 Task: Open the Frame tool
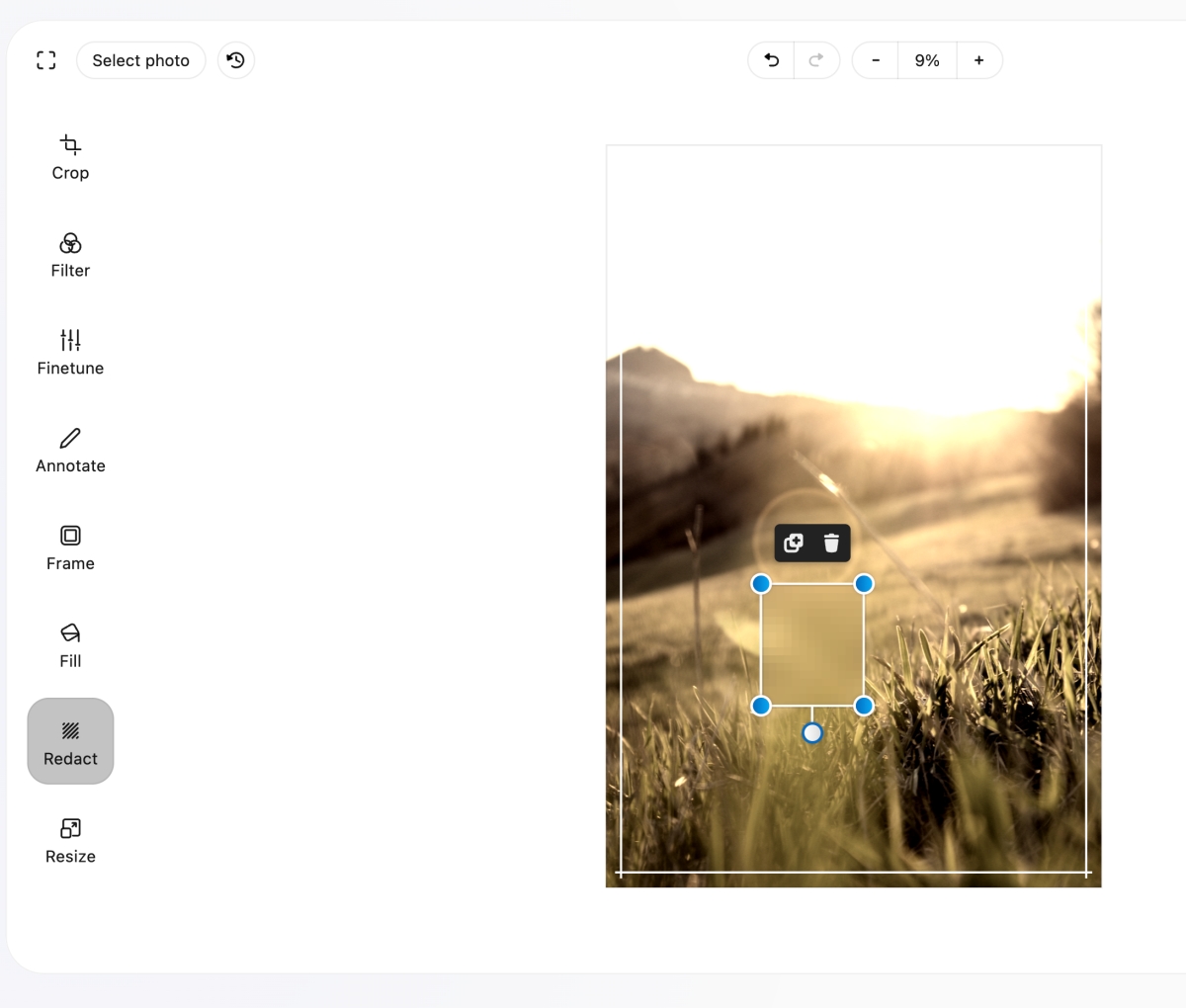70,548
